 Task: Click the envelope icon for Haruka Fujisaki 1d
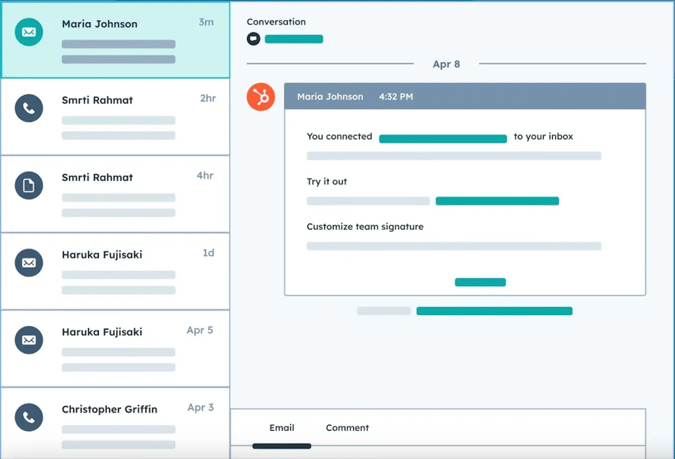[x=29, y=263]
